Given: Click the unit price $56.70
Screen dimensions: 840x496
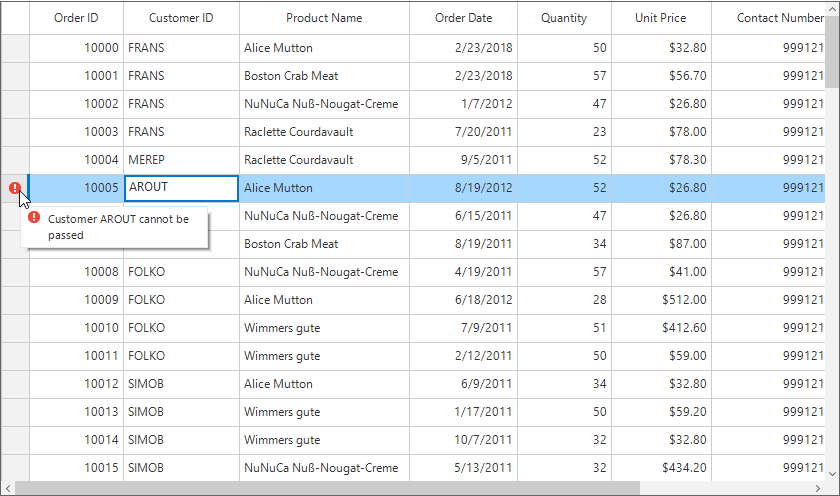Looking at the screenshot, I should 662,76.
